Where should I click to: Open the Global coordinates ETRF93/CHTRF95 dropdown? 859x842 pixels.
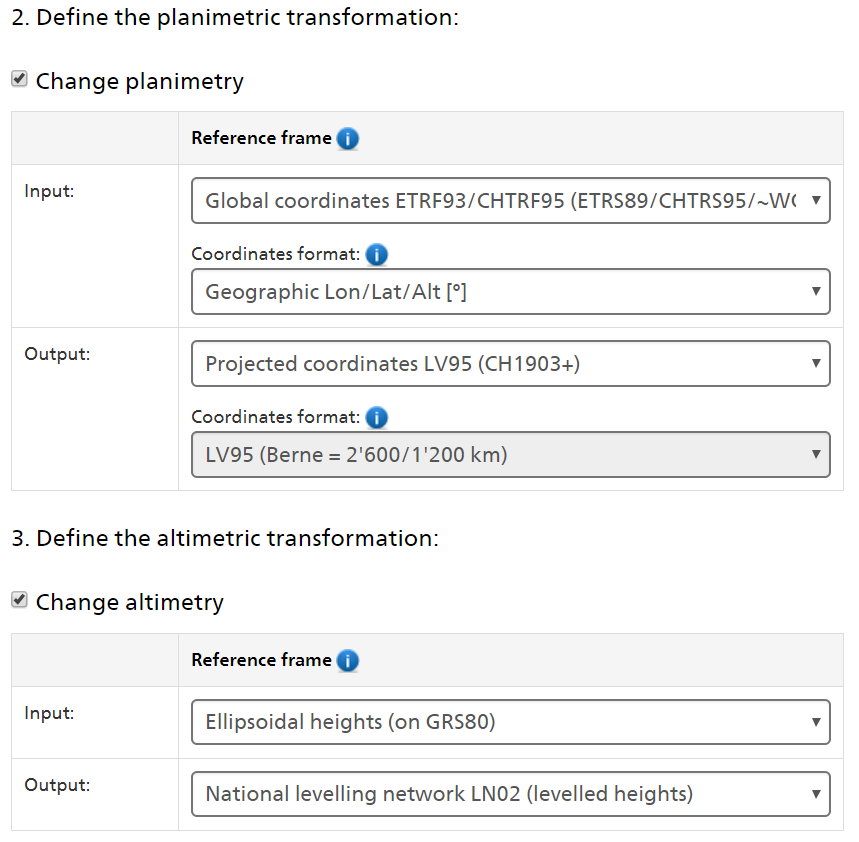(510, 201)
